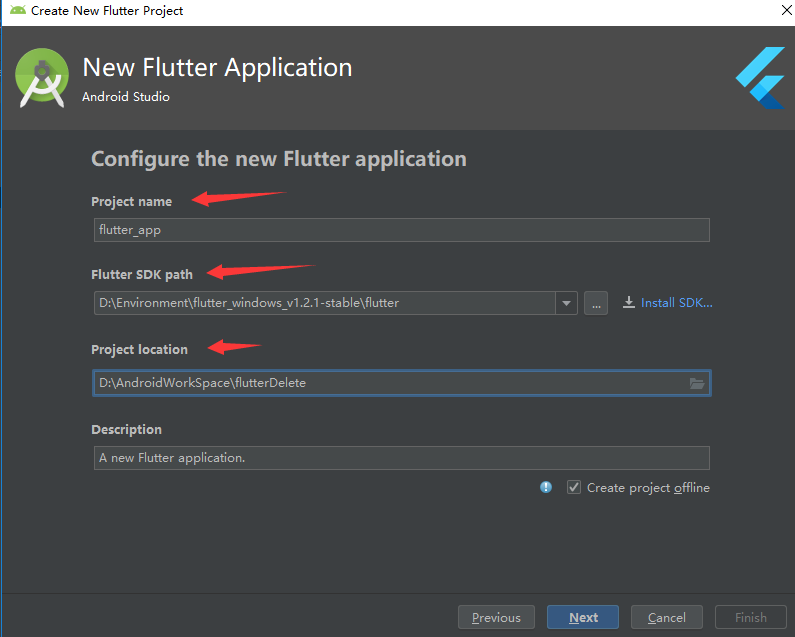Click the ellipsis browse button for SDK path
Viewport: 795px width, 637px height.
[x=596, y=303]
